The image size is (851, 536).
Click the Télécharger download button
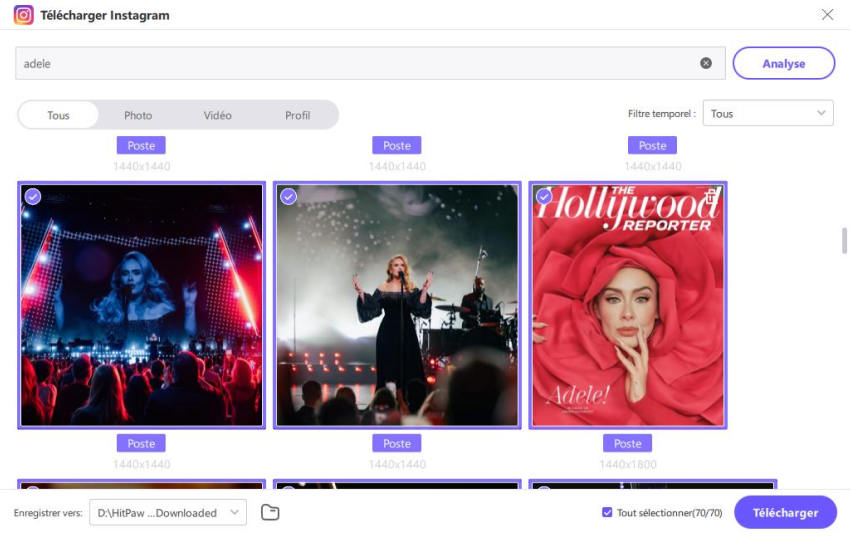click(x=785, y=512)
